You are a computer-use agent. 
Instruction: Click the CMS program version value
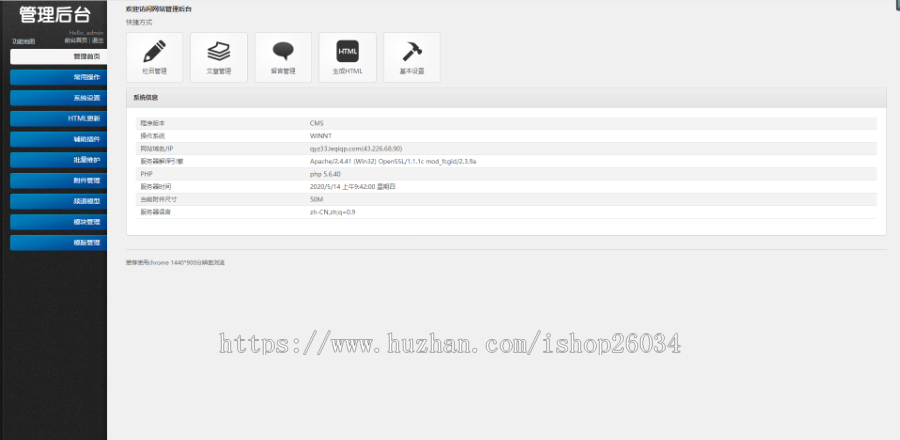(x=317, y=123)
